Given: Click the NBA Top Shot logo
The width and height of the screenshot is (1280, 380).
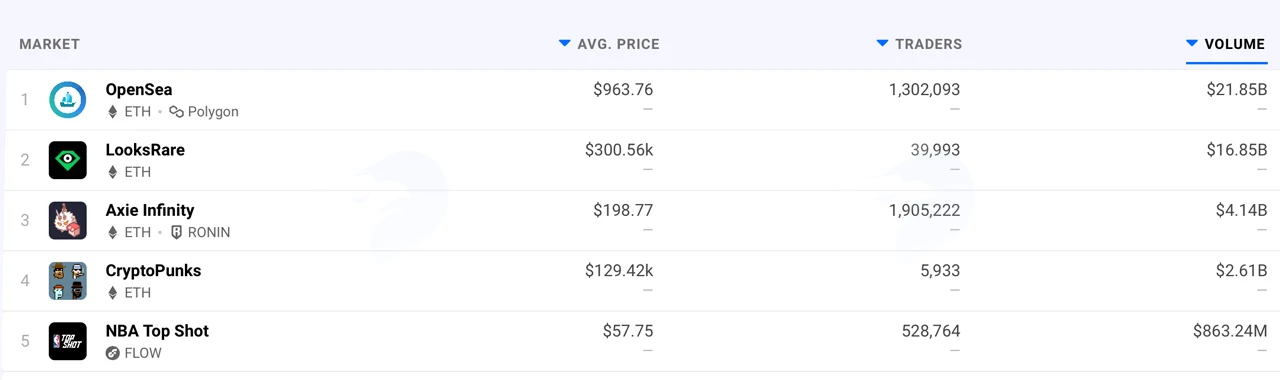Looking at the screenshot, I should [68, 341].
